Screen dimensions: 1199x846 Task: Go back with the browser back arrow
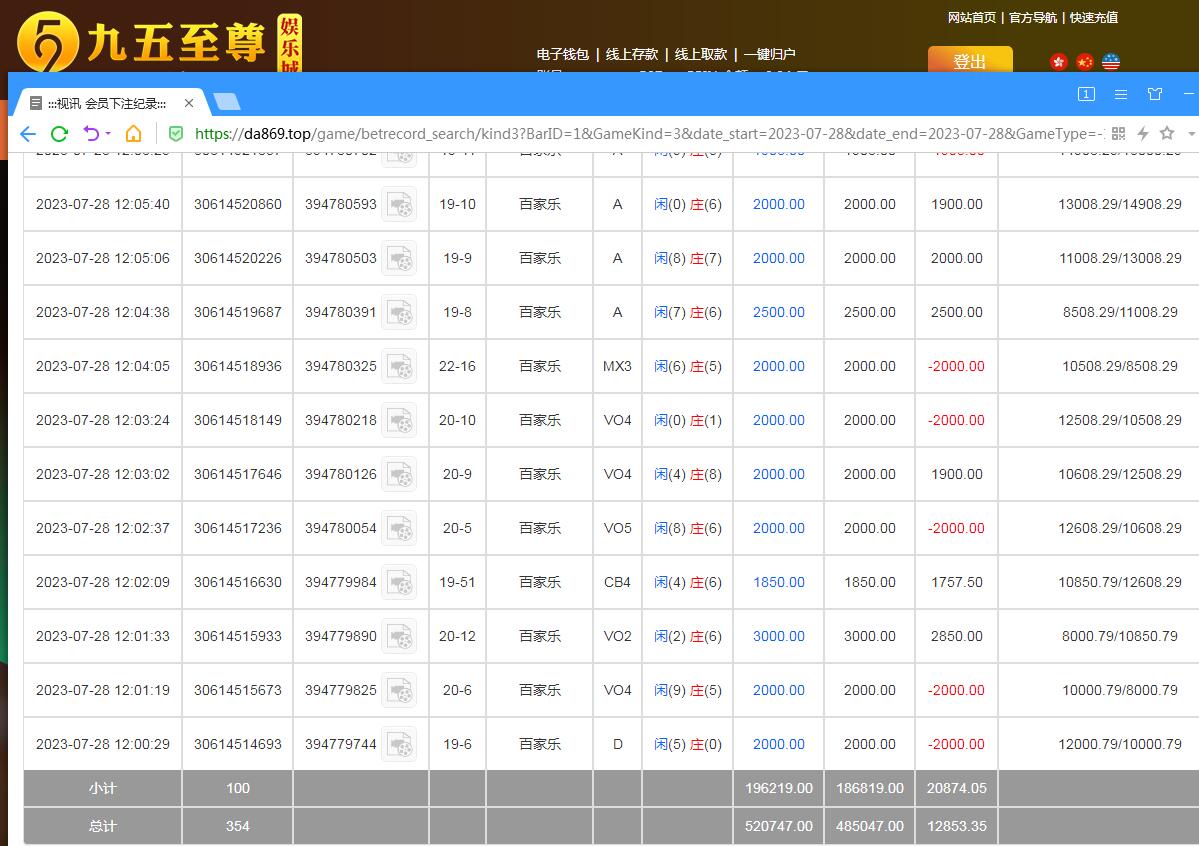[28, 134]
